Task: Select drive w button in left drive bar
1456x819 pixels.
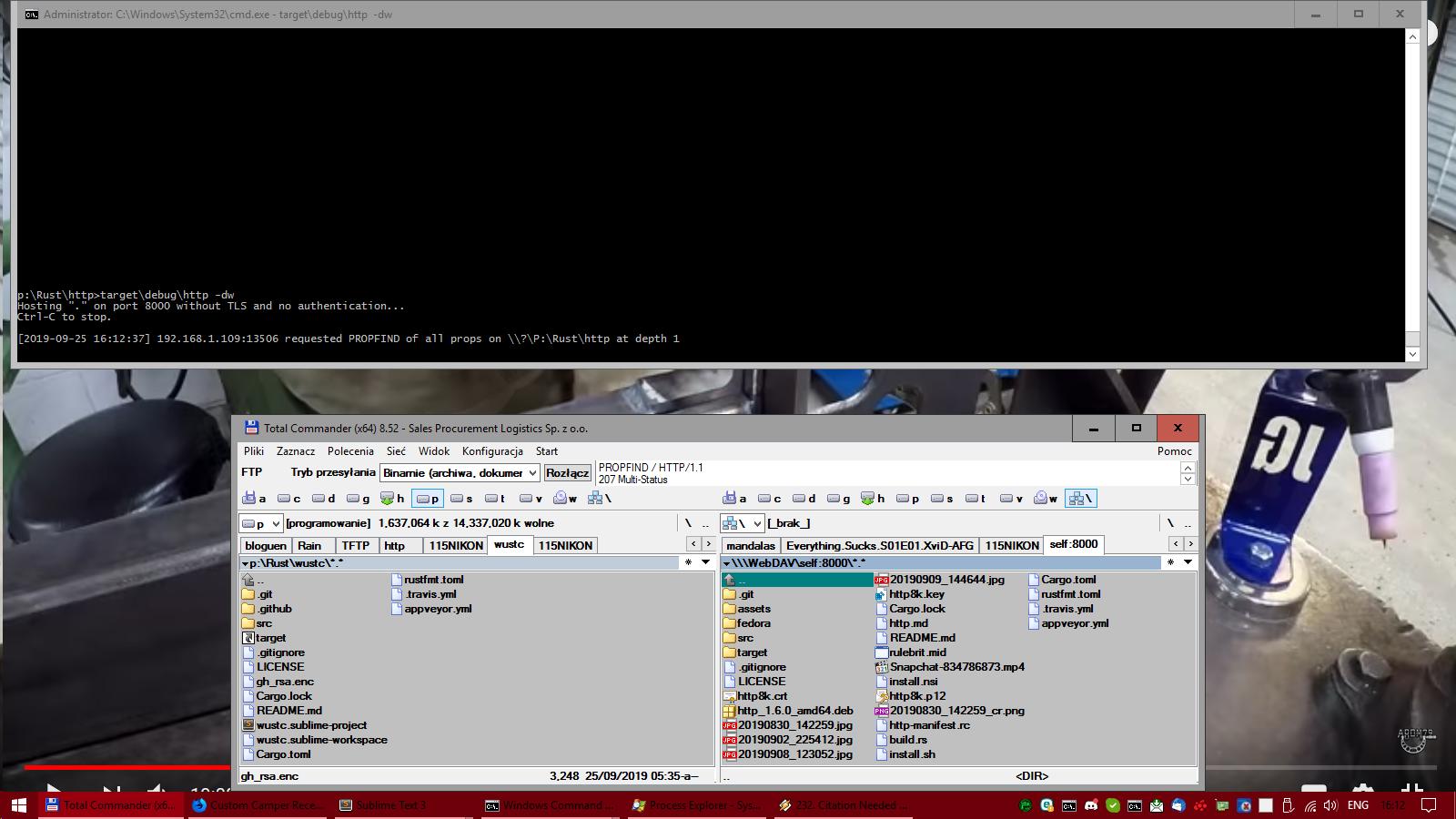Action: tap(565, 499)
